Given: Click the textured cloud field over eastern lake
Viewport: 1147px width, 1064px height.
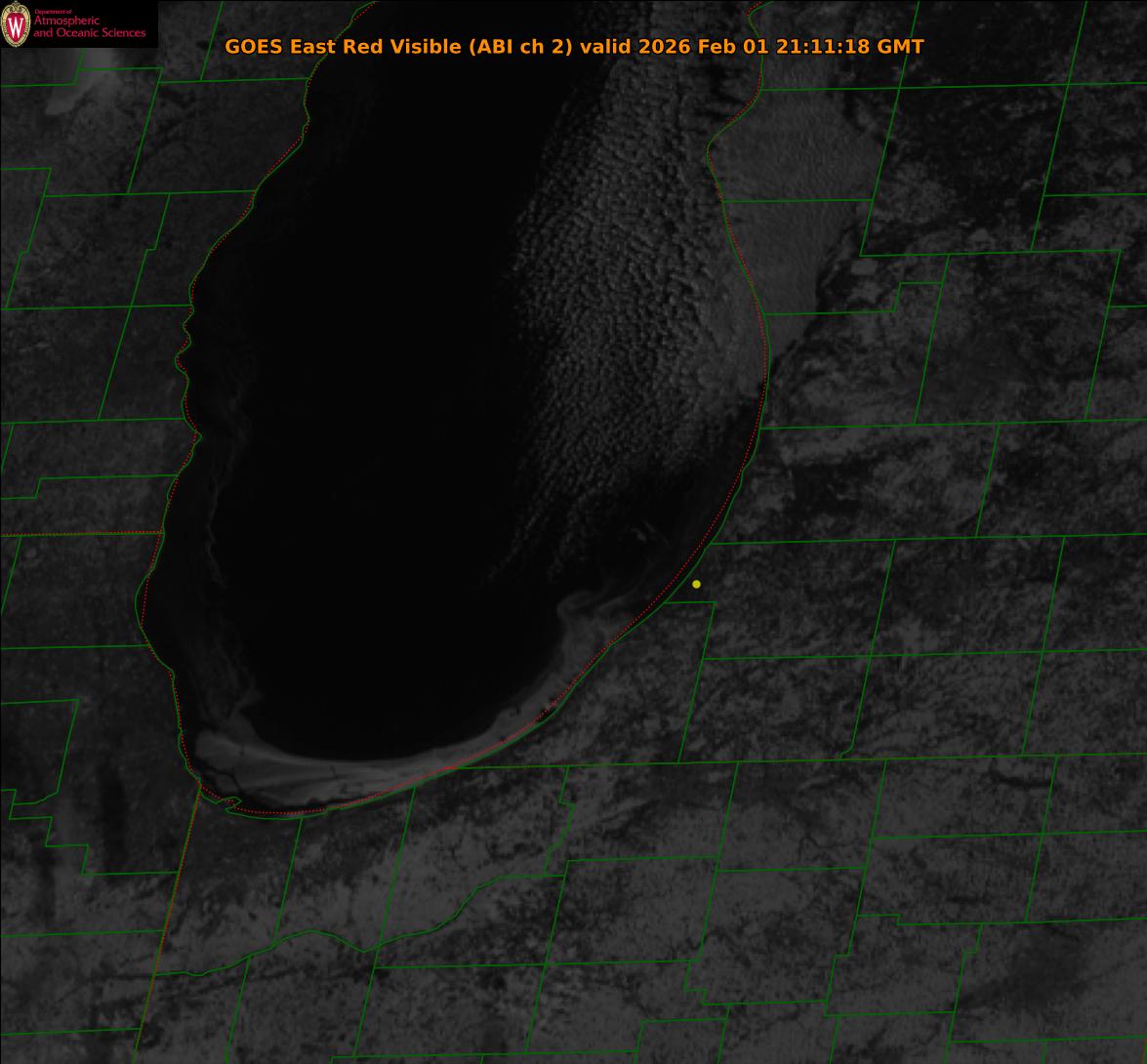Looking at the screenshot, I should [x=625, y=293].
